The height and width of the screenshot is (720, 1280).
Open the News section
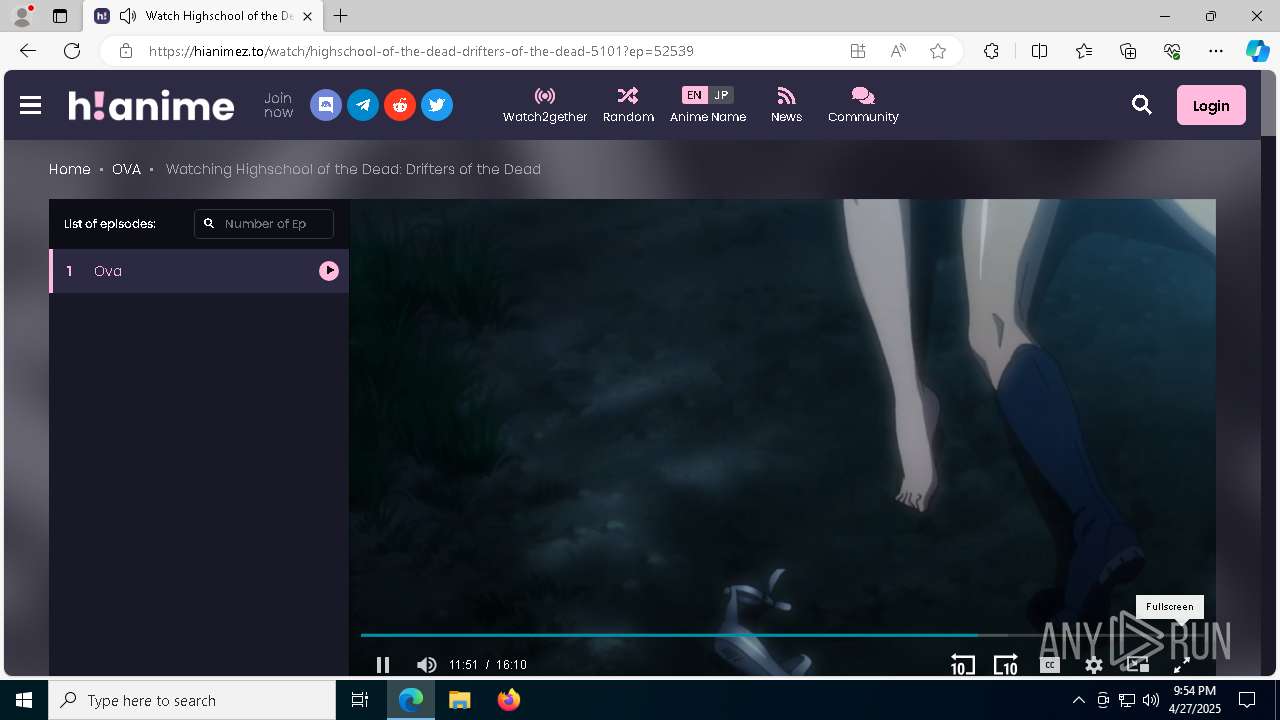point(786,105)
